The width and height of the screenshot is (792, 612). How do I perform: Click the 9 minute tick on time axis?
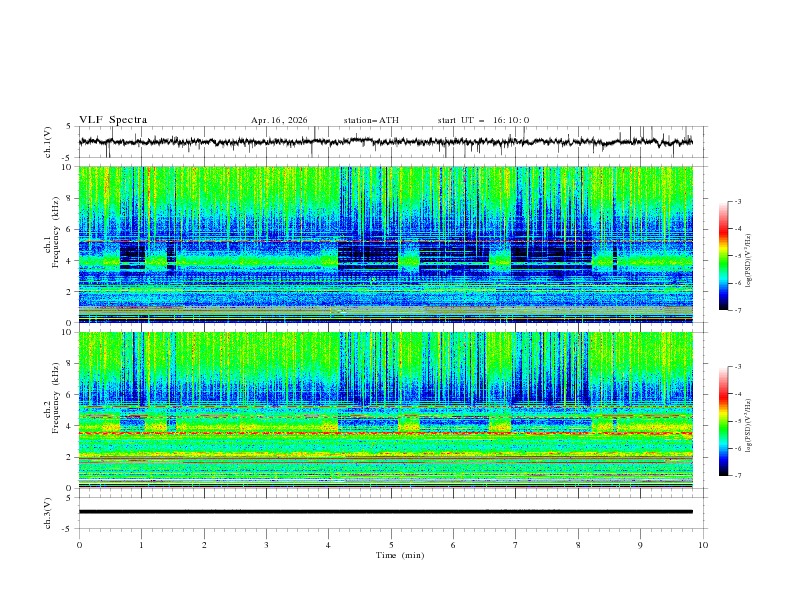640,545
